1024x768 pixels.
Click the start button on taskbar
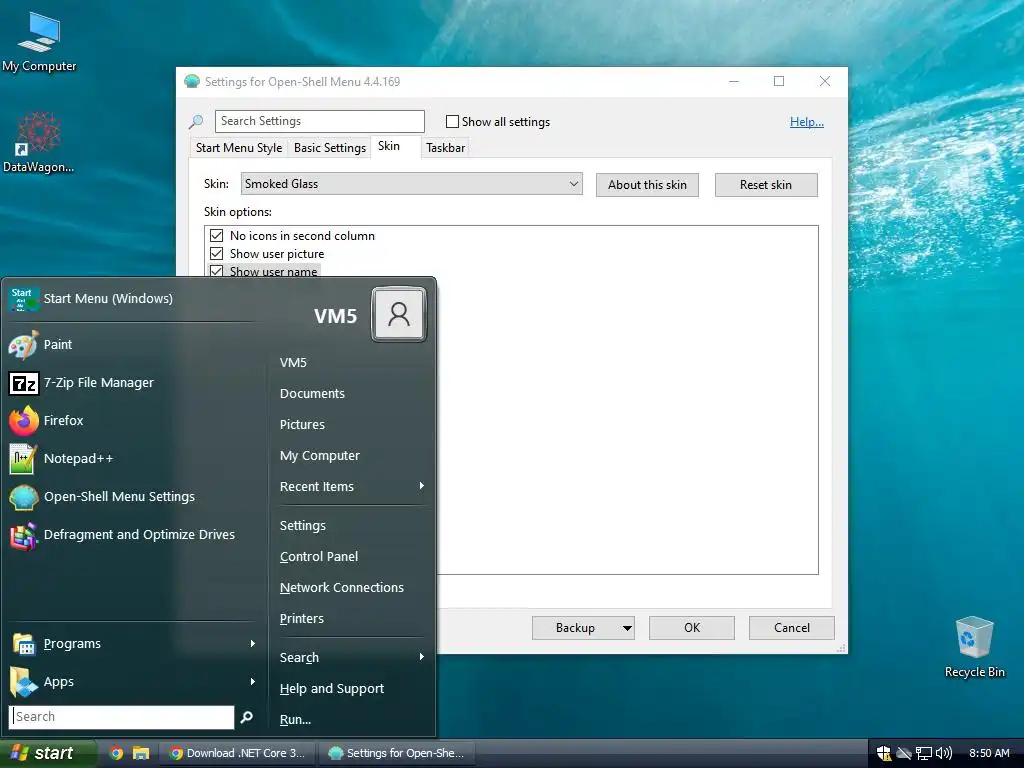pos(48,753)
